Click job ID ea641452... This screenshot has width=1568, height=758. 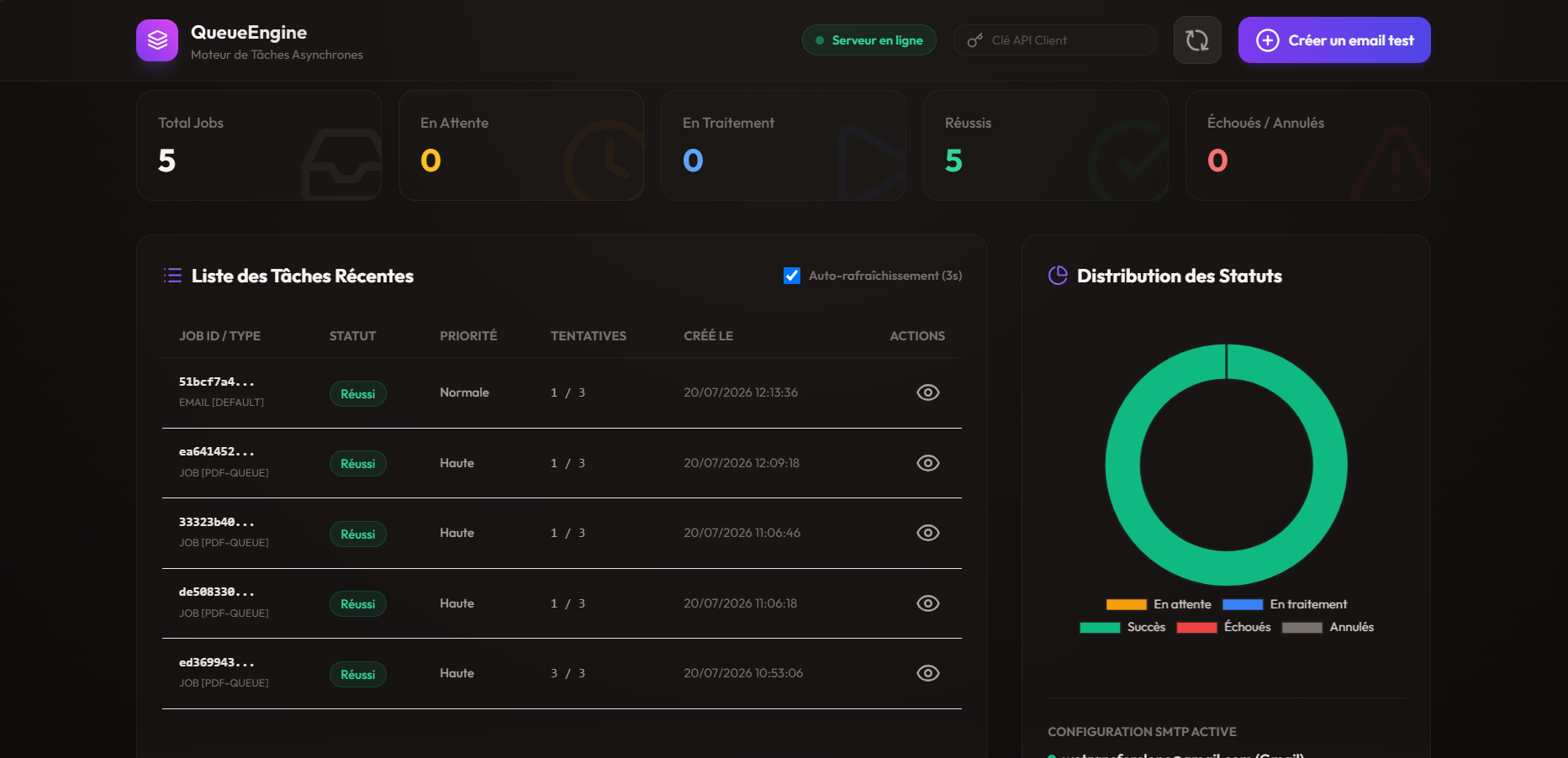tap(216, 452)
